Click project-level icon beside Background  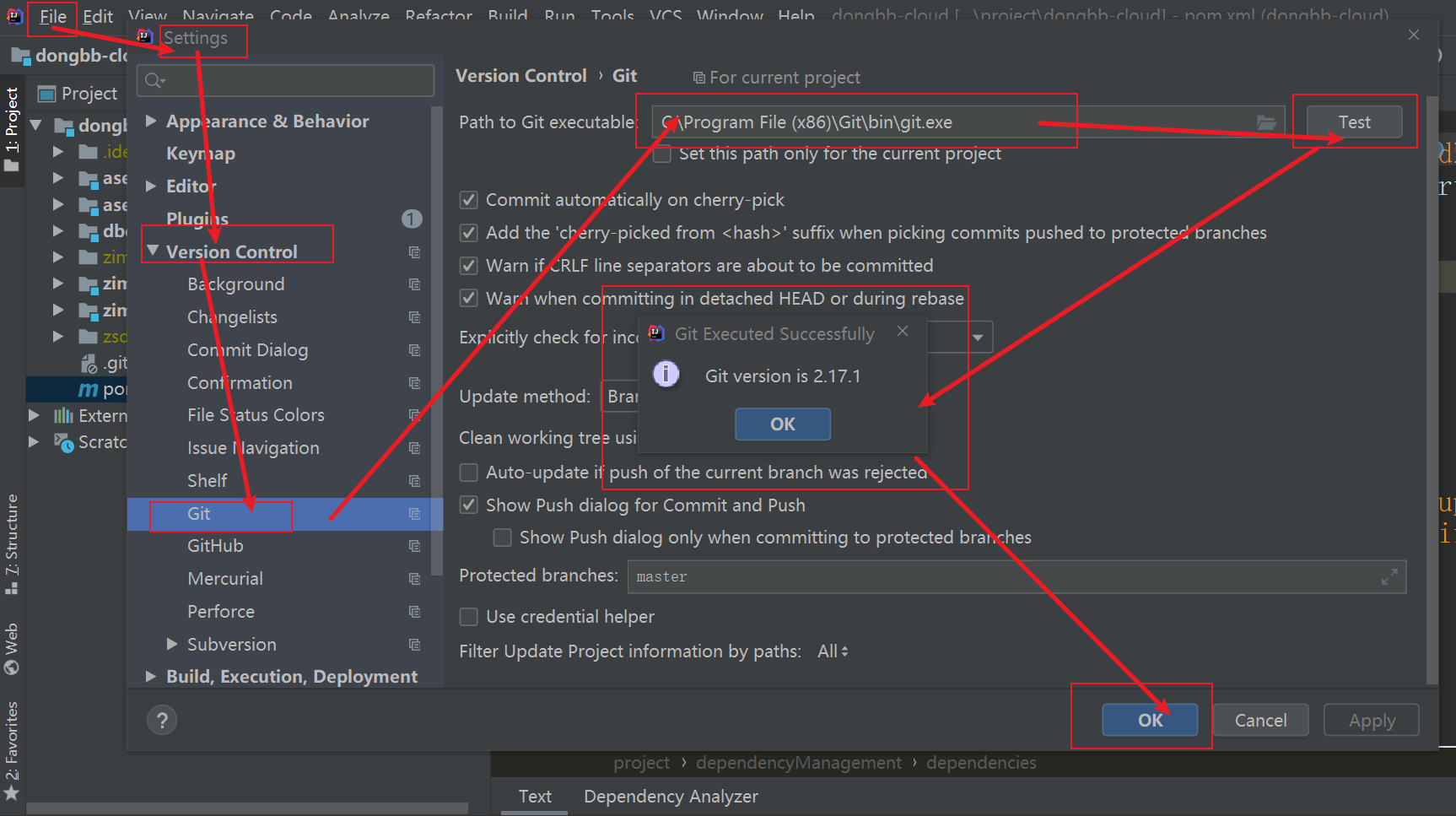(414, 284)
